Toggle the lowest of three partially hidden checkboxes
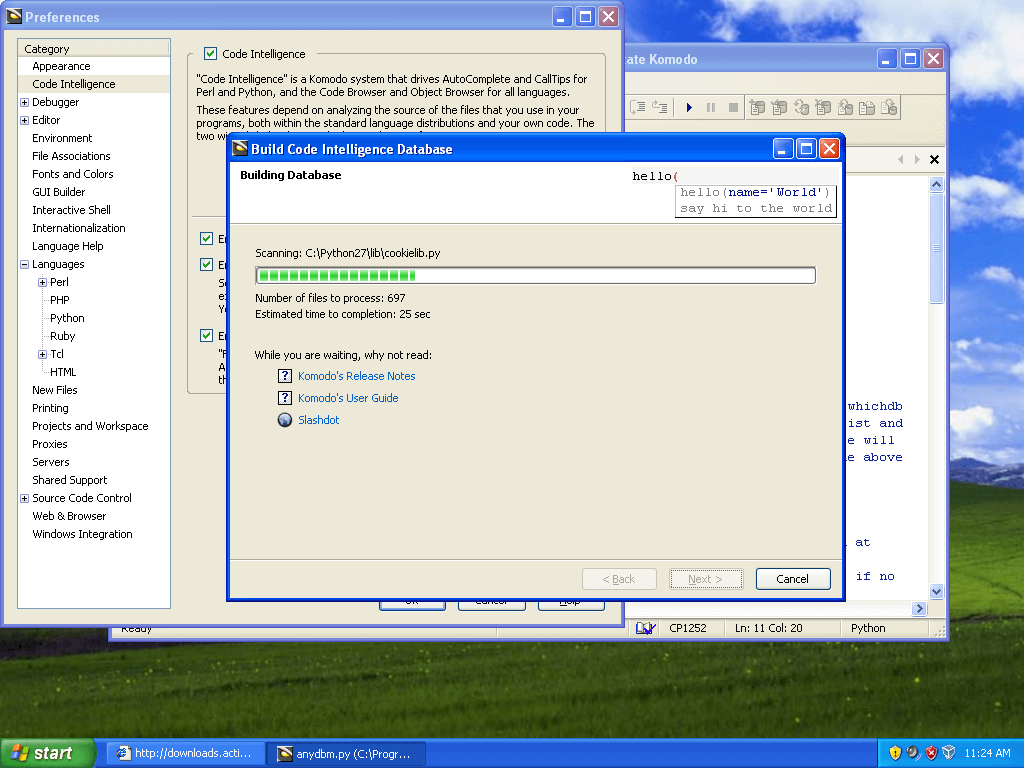 (x=206, y=336)
